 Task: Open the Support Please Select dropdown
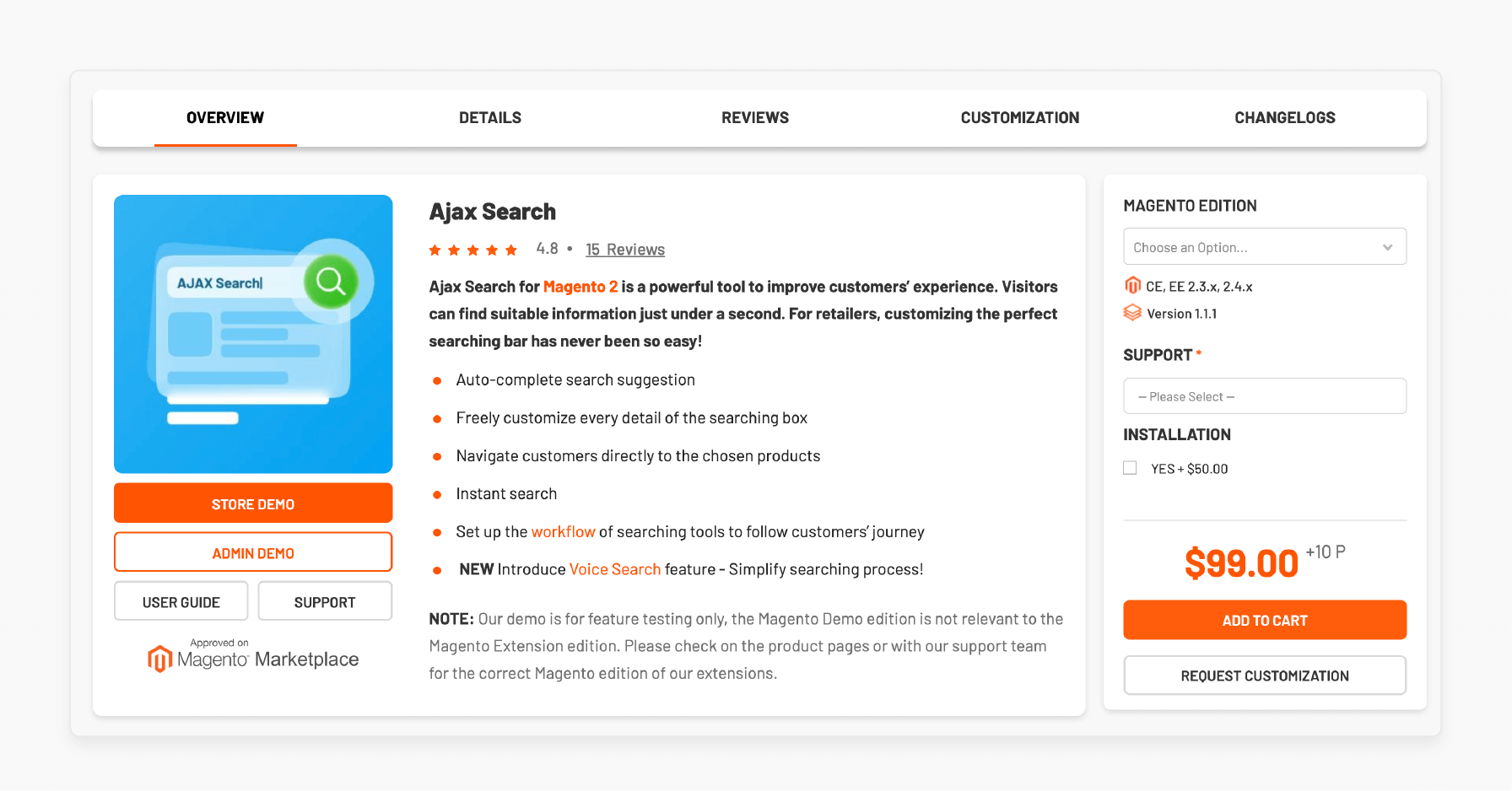(x=1264, y=395)
